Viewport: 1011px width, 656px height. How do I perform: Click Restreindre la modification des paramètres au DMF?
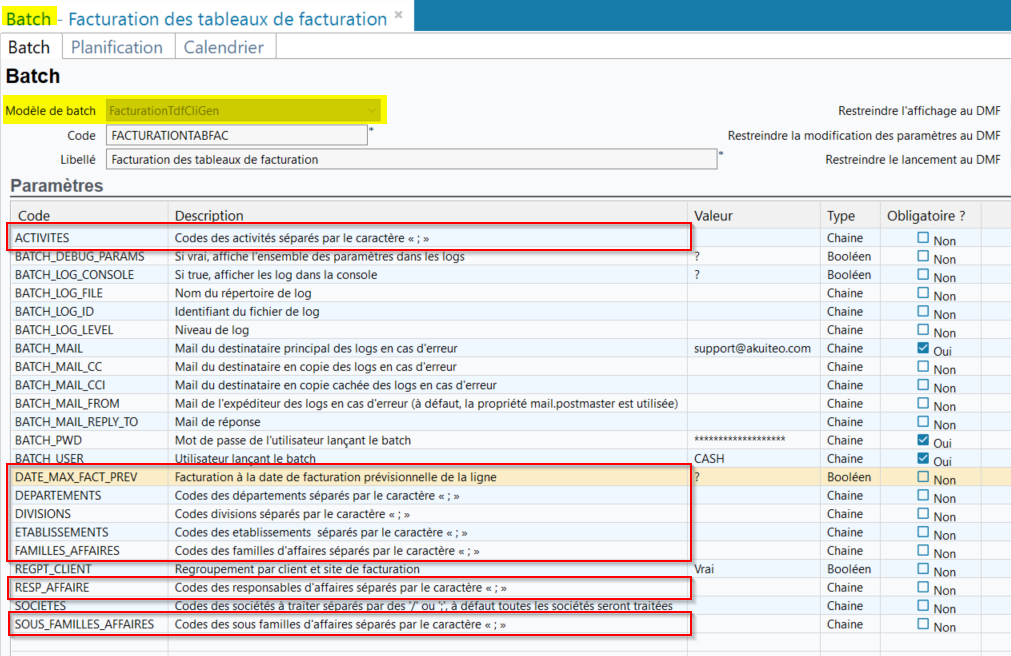click(x=864, y=135)
